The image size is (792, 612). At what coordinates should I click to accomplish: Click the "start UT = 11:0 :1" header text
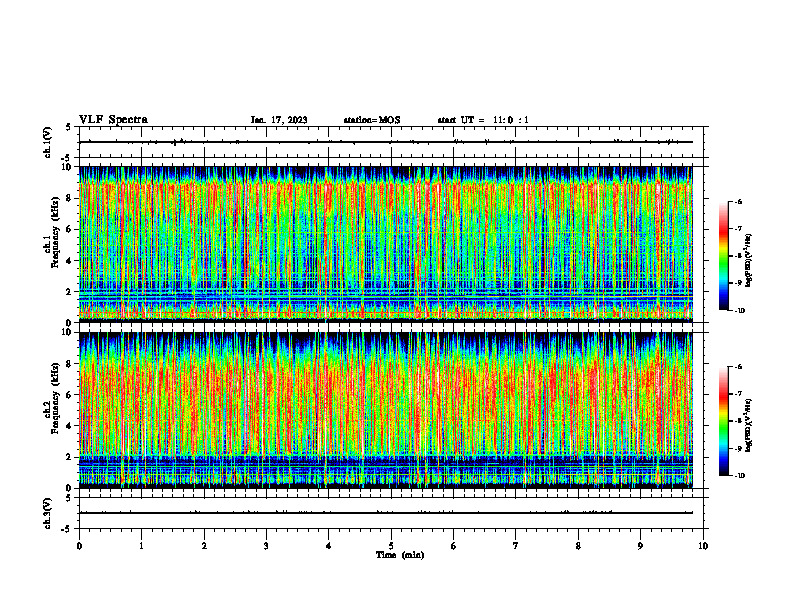483,120
